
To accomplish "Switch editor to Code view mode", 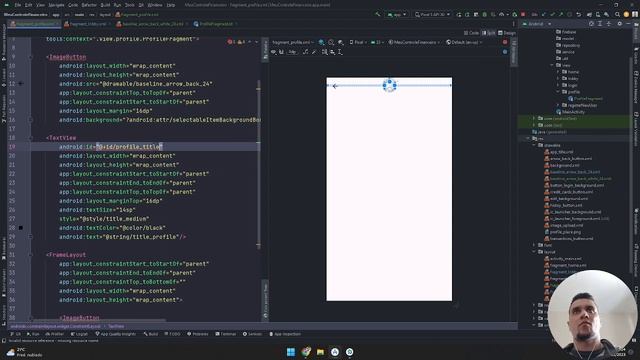I will 471,33.
